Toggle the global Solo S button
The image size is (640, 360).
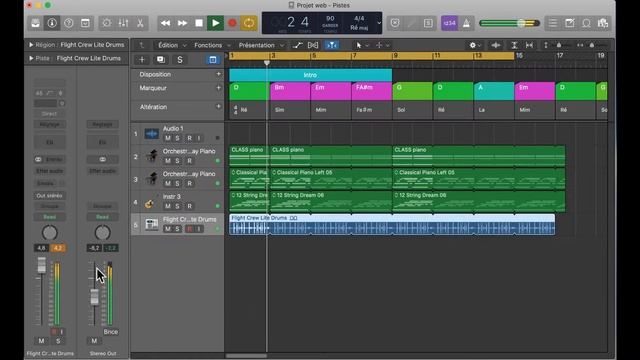(x=180, y=60)
